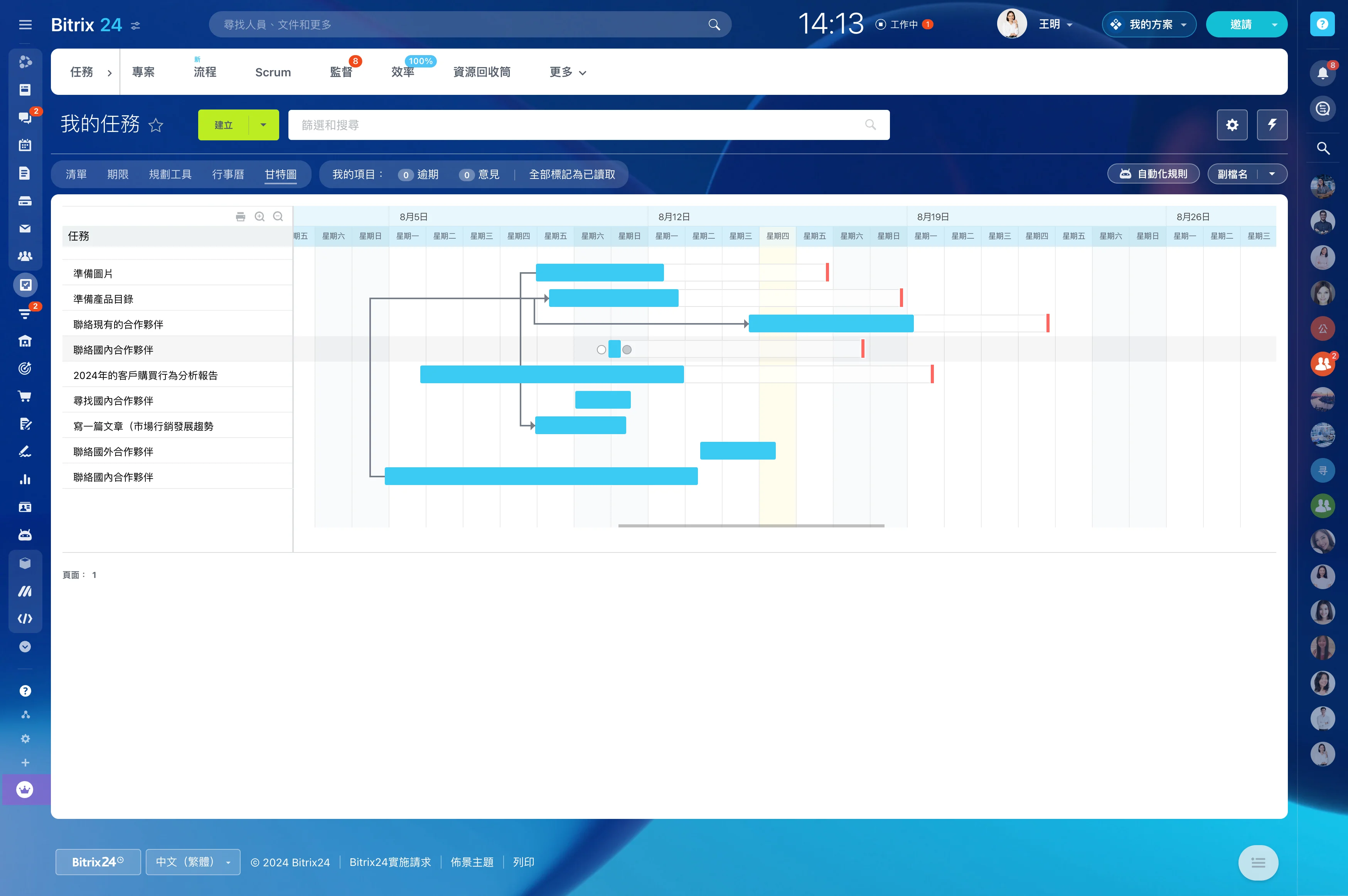Select the 準備產品目錄 task row
Screen dimensions: 1348x896
pyautogui.click(x=177, y=298)
